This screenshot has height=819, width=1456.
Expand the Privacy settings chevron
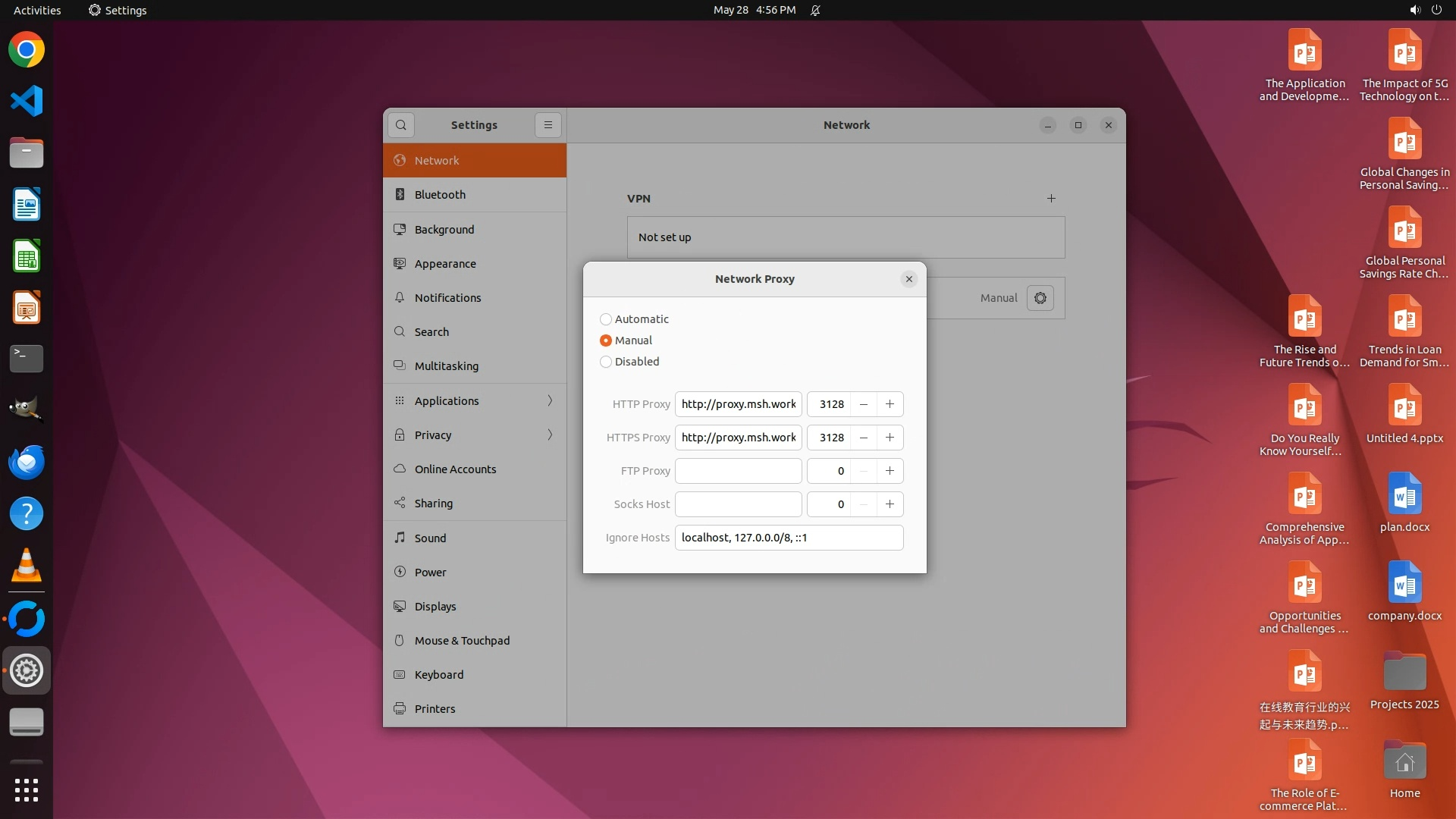(x=550, y=435)
